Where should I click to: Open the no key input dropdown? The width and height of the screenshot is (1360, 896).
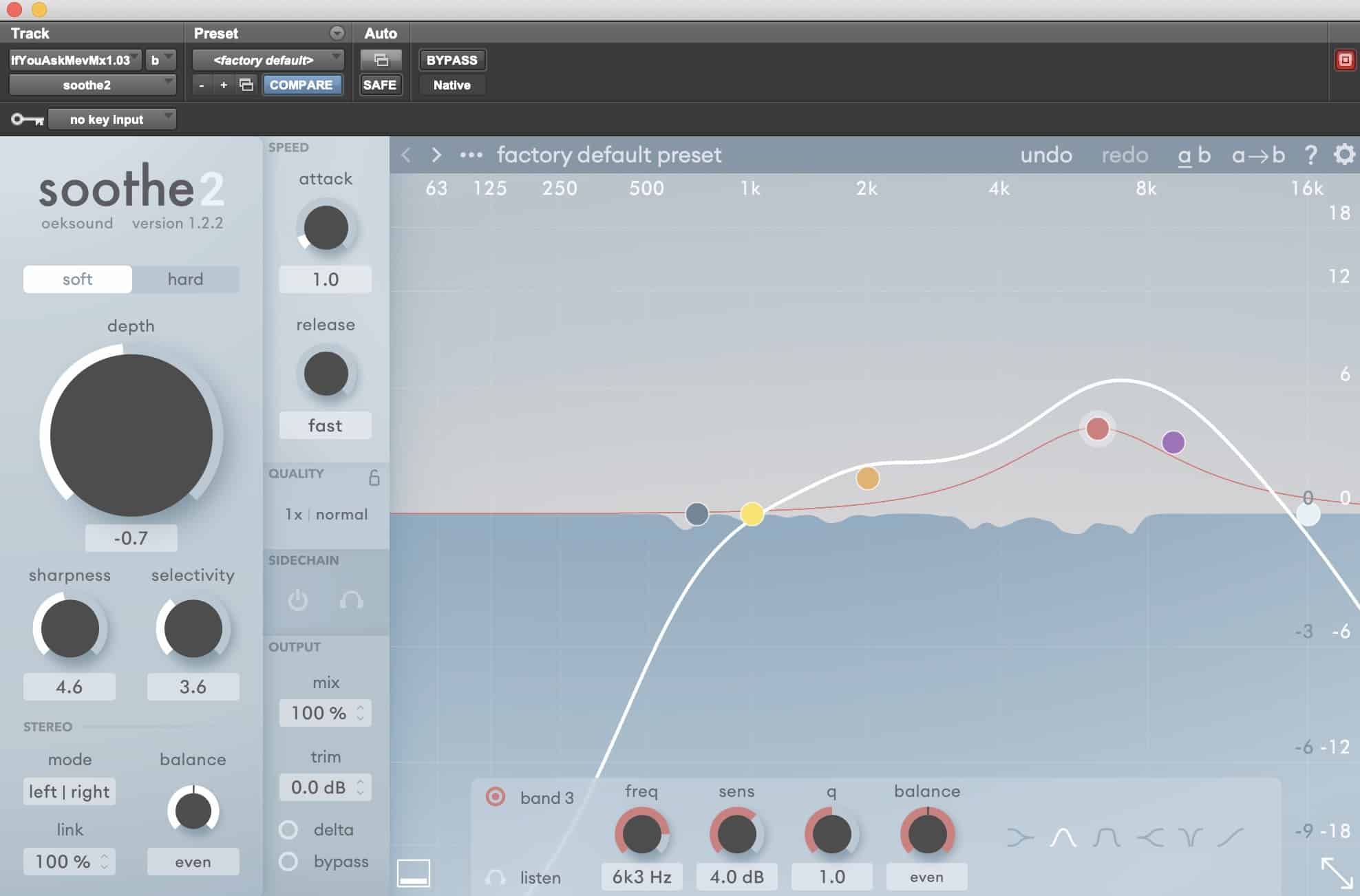pyautogui.click(x=111, y=118)
